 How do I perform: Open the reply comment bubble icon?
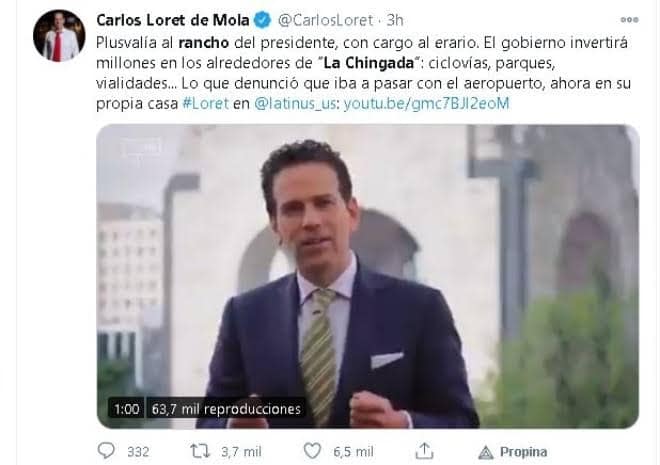coord(106,451)
